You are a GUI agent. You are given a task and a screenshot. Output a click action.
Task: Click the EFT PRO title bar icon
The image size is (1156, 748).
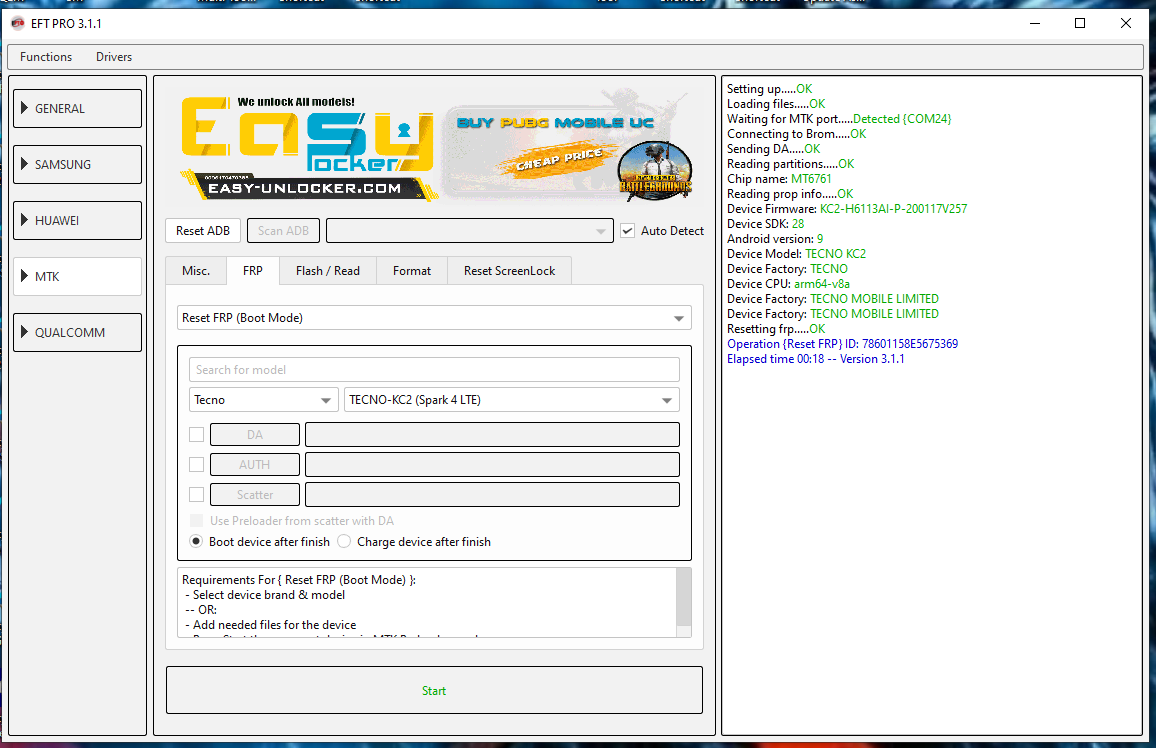tap(18, 23)
